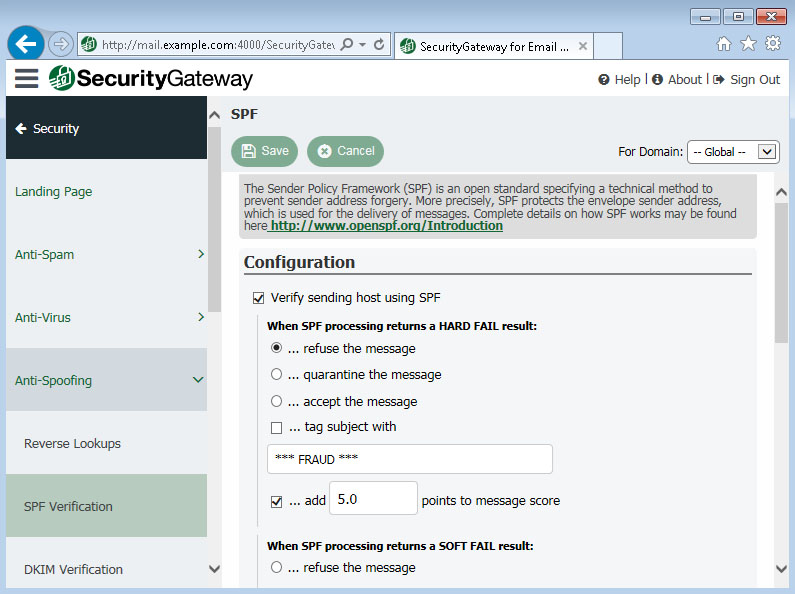Click Anti-Spoofing sidebar label
Viewport: 795px width, 594px height.
(x=53, y=381)
